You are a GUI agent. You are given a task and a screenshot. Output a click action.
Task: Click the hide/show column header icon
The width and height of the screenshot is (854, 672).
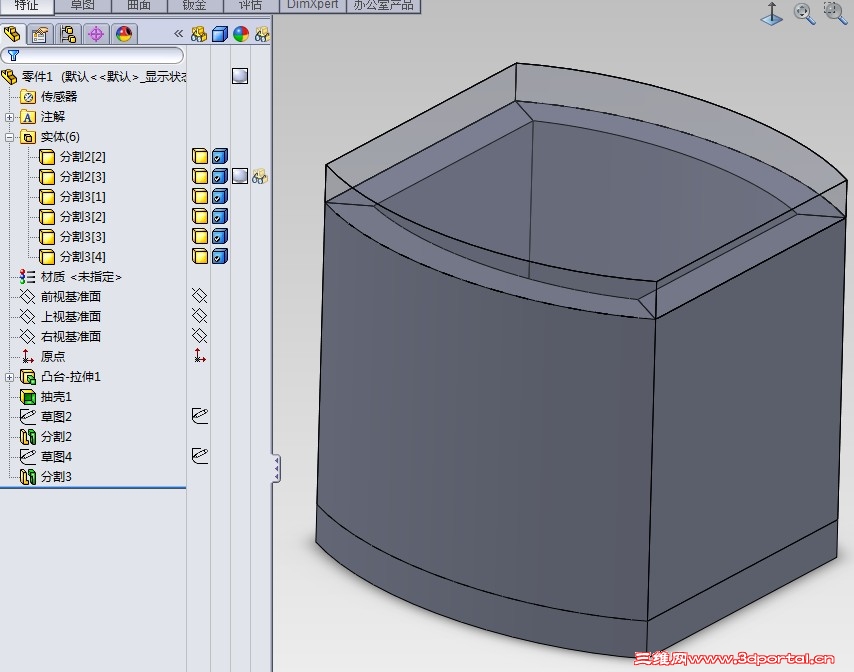point(199,34)
